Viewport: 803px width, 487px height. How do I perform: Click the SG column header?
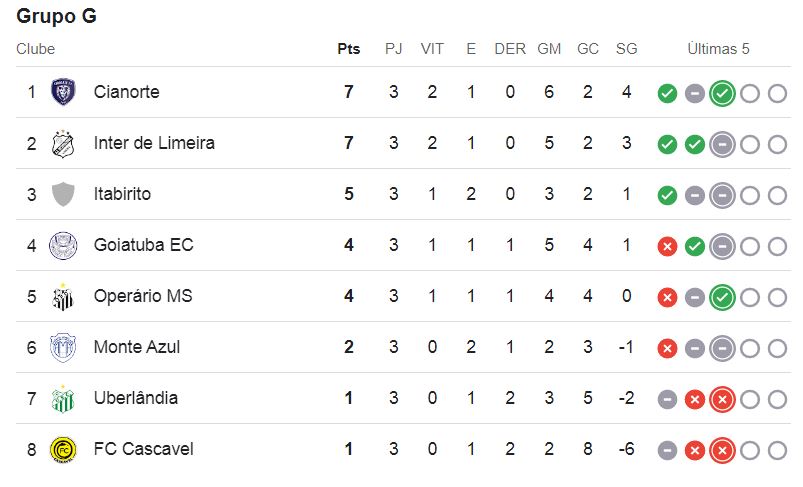click(626, 49)
